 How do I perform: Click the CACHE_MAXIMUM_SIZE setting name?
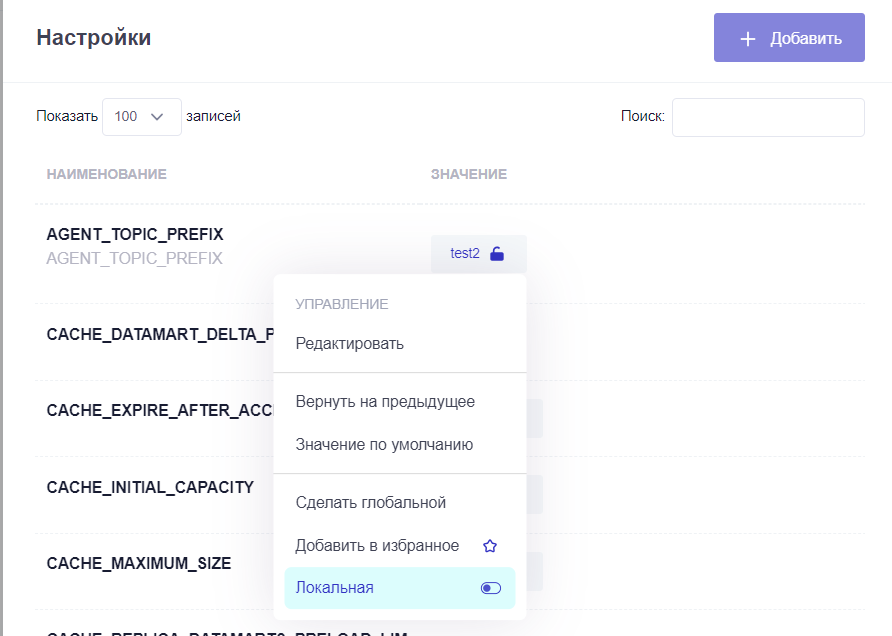pyautogui.click(x=139, y=564)
